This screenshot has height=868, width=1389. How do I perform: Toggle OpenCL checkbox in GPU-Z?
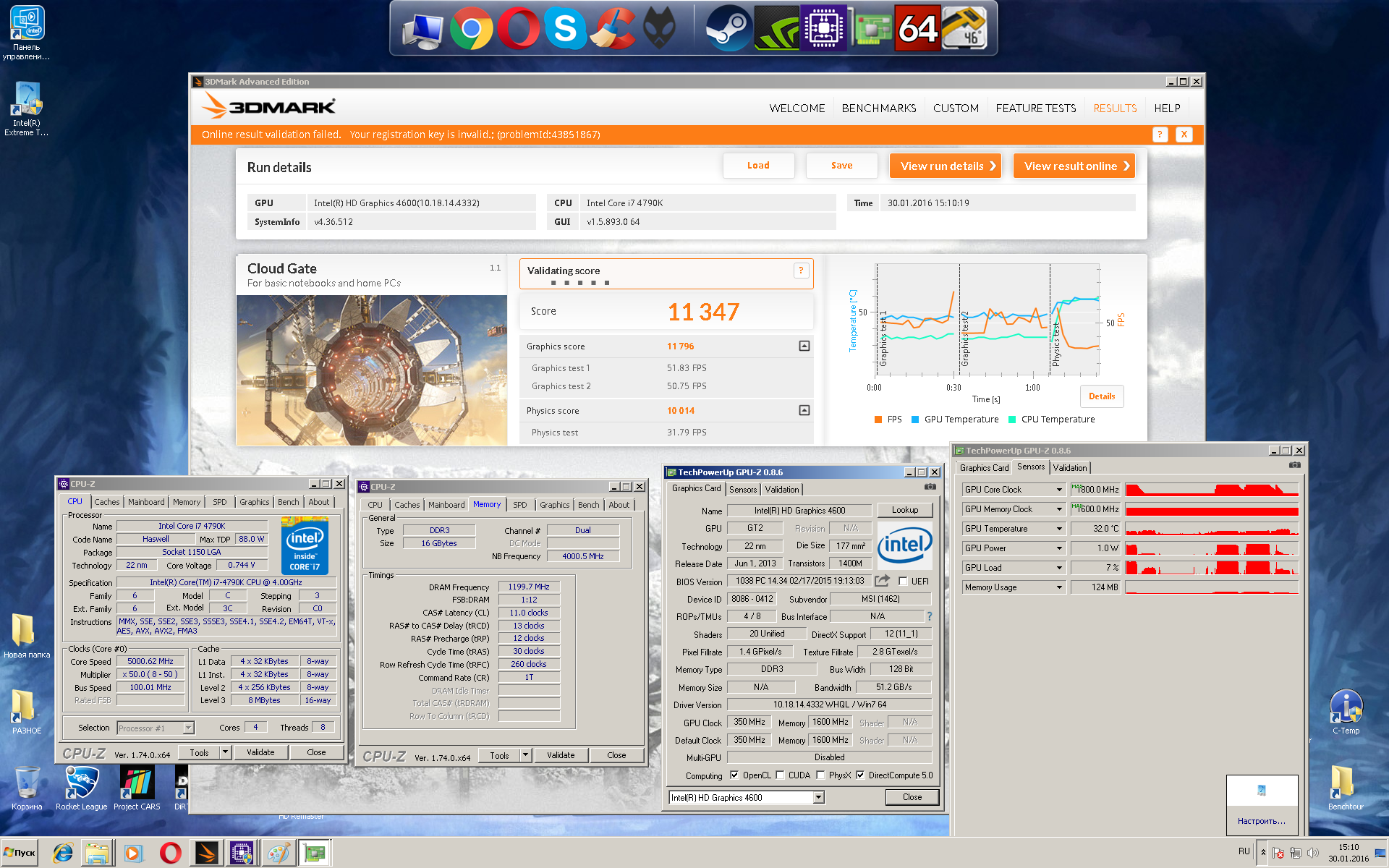[x=734, y=775]
